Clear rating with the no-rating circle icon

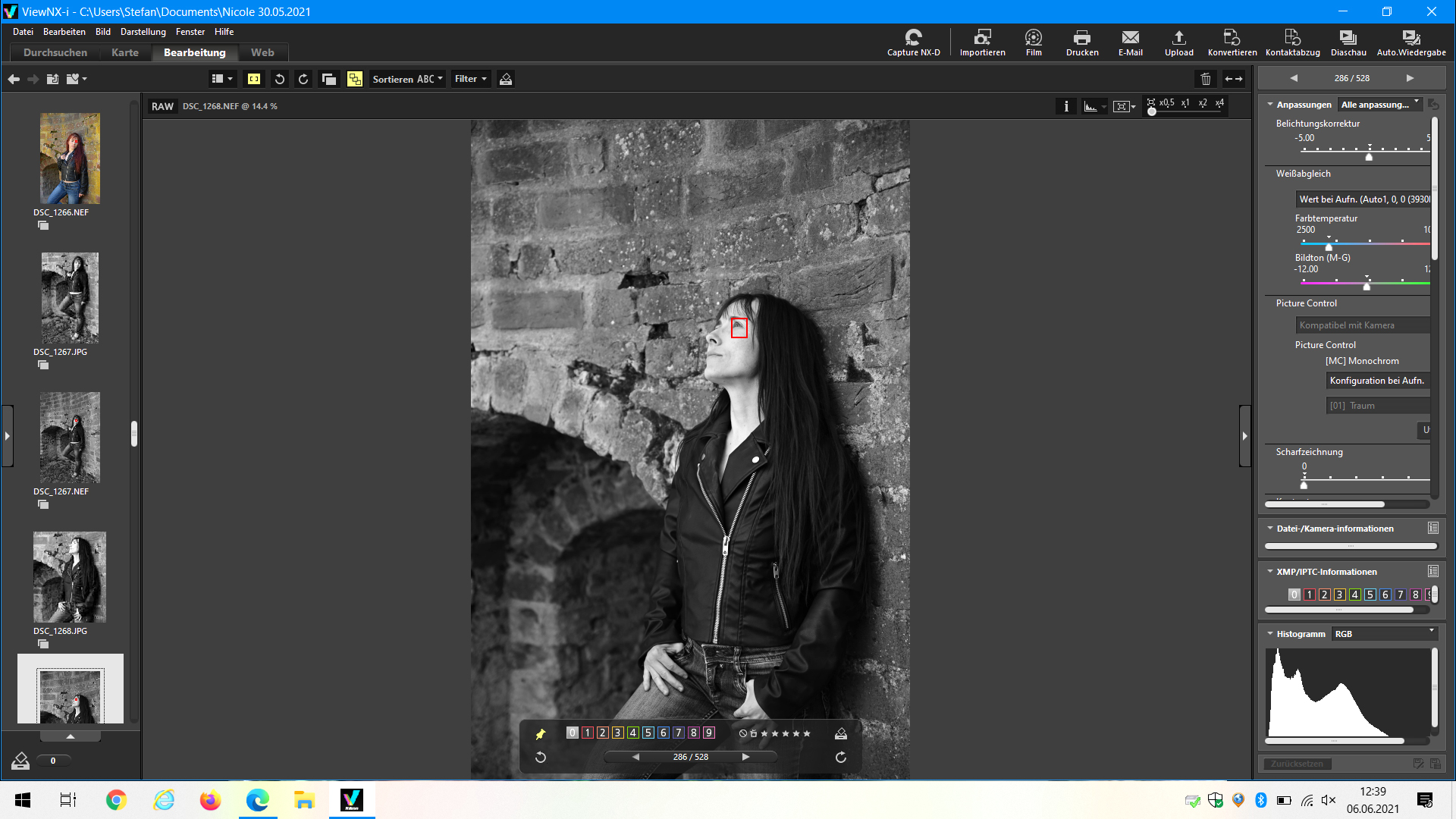(743, 733)
